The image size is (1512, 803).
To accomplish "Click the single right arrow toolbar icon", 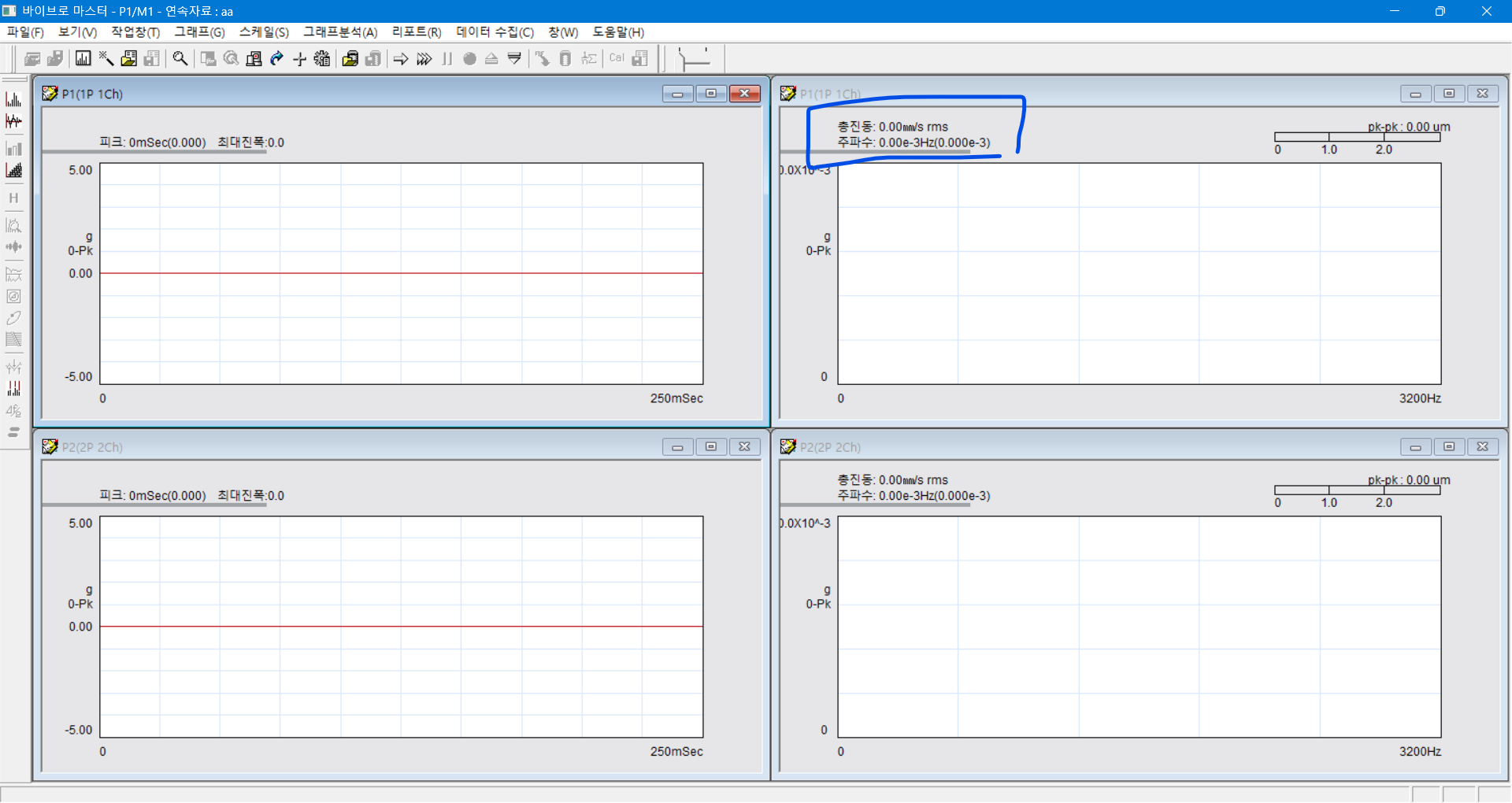I will pyautogui.click(x=401, y=59).
